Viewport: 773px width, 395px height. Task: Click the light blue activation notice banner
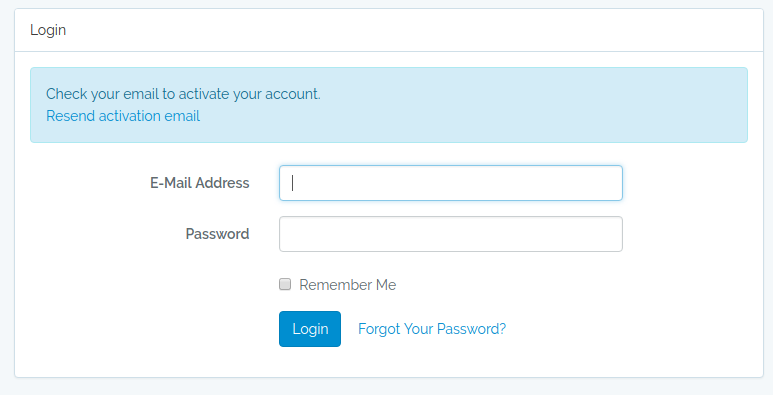point(389,105)
